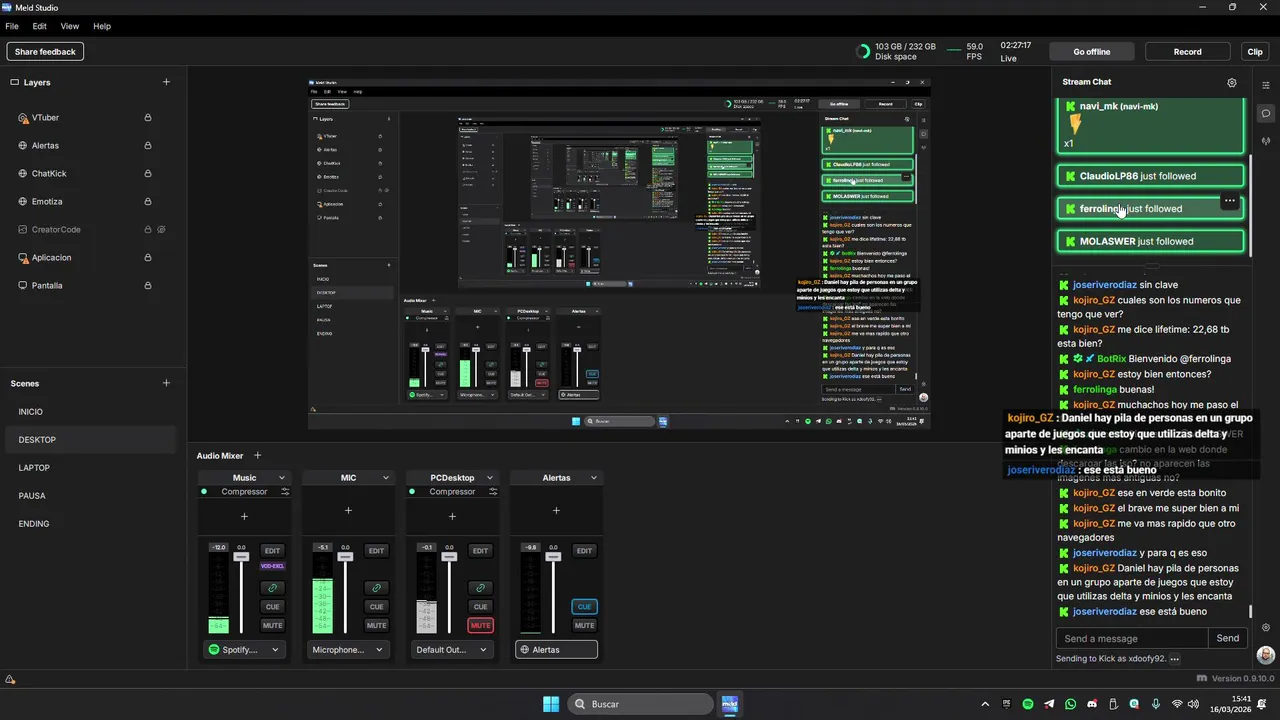Click the Music track volume fader handle
This screenshot has width=1280, height=720.
pos(241,557)
